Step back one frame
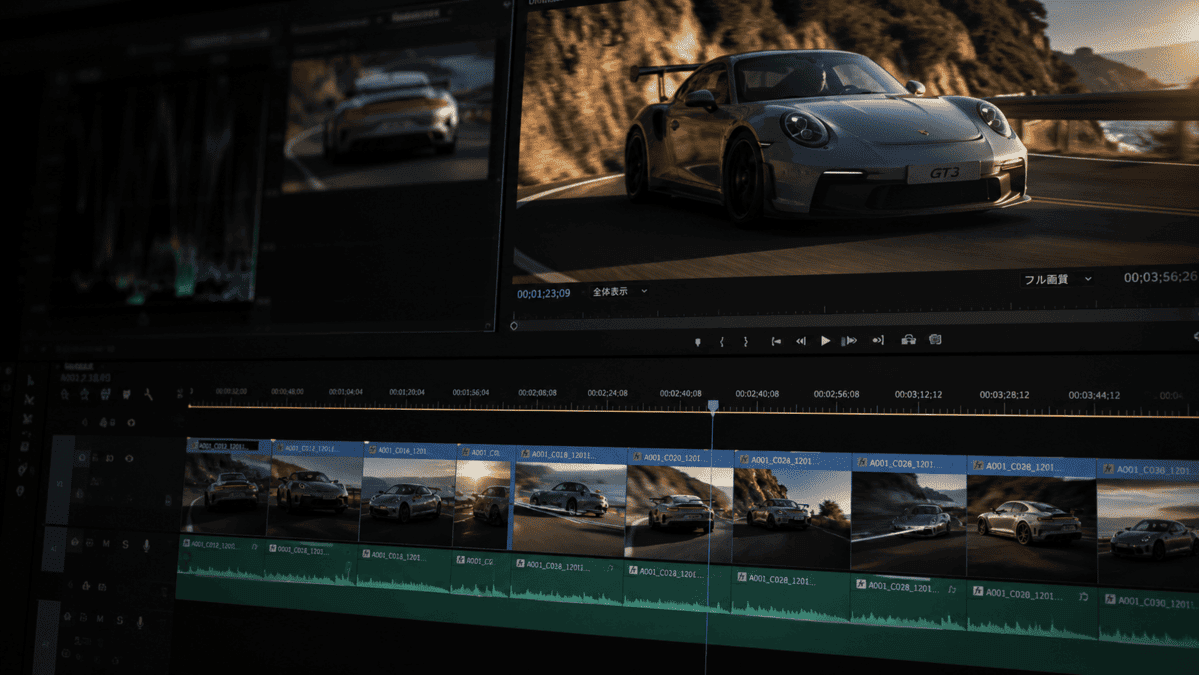Viewport: 1199px width, 675px height. coord(801,341)
